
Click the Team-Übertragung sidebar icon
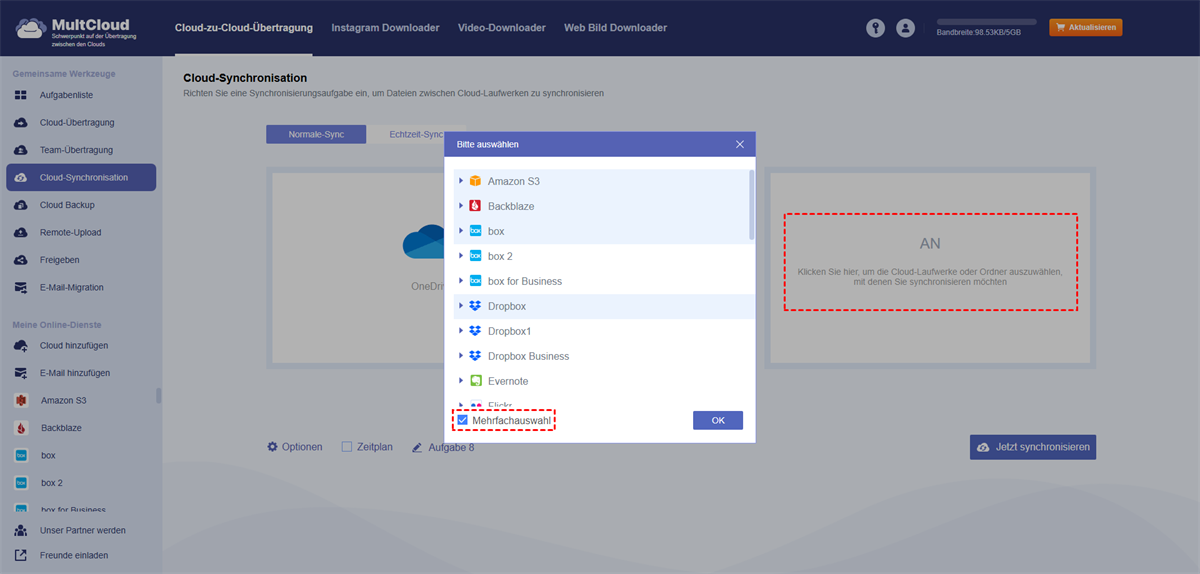coord(20,150)
